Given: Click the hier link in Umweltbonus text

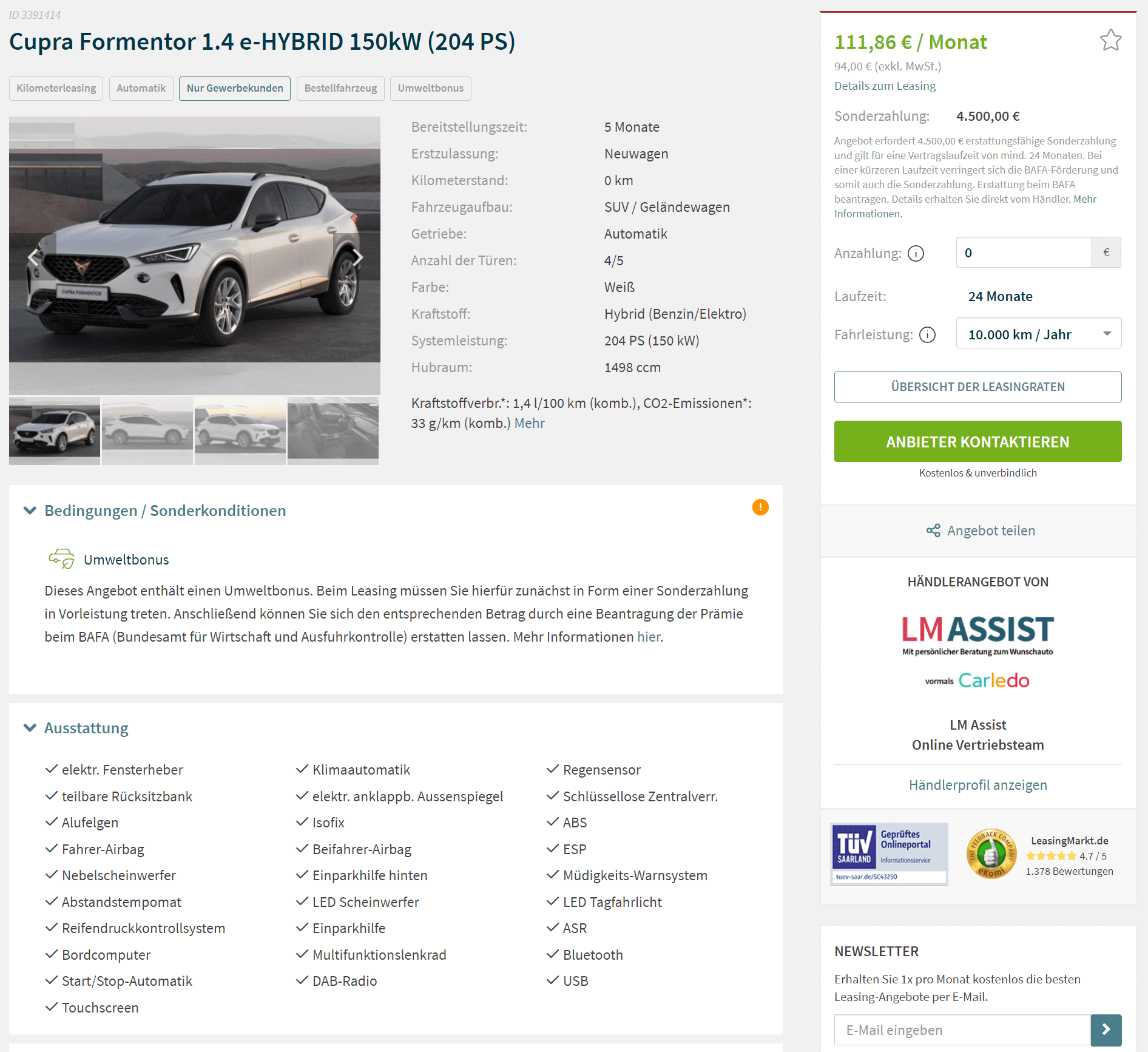Looking at the screenshot, I should coord(649,637).
